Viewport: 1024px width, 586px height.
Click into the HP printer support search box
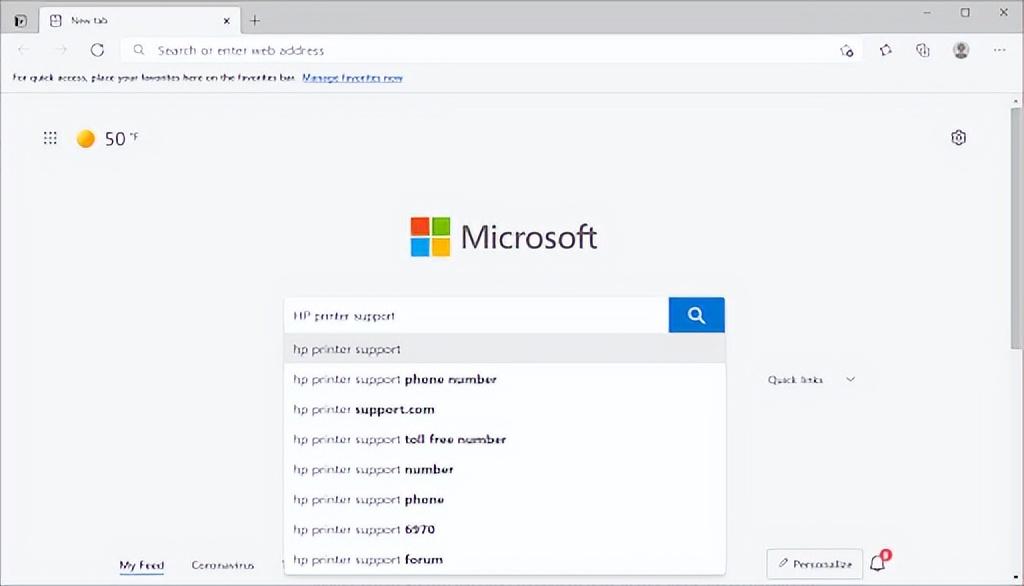pos(476,316)
